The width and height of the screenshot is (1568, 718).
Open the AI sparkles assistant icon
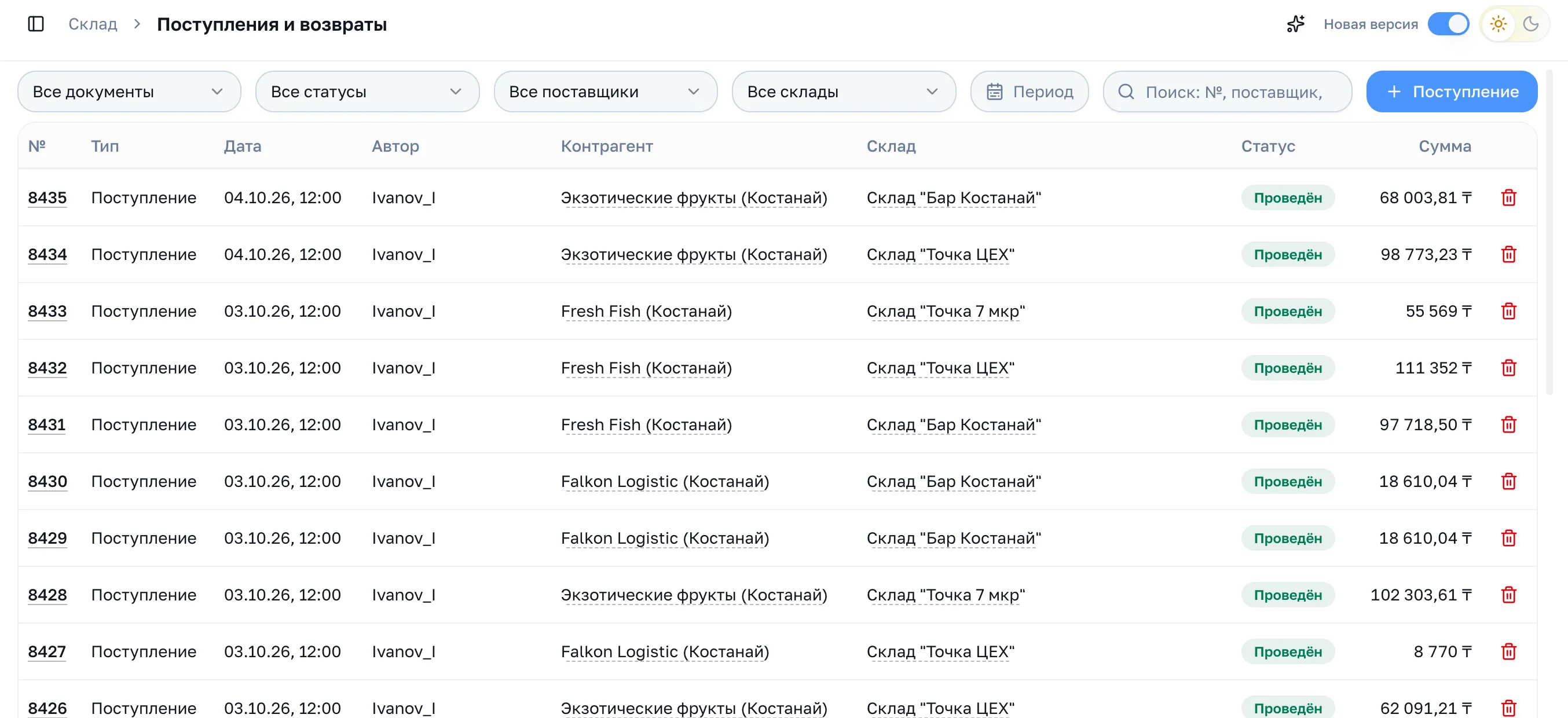pyautogui.click(x=1295, y=24)
